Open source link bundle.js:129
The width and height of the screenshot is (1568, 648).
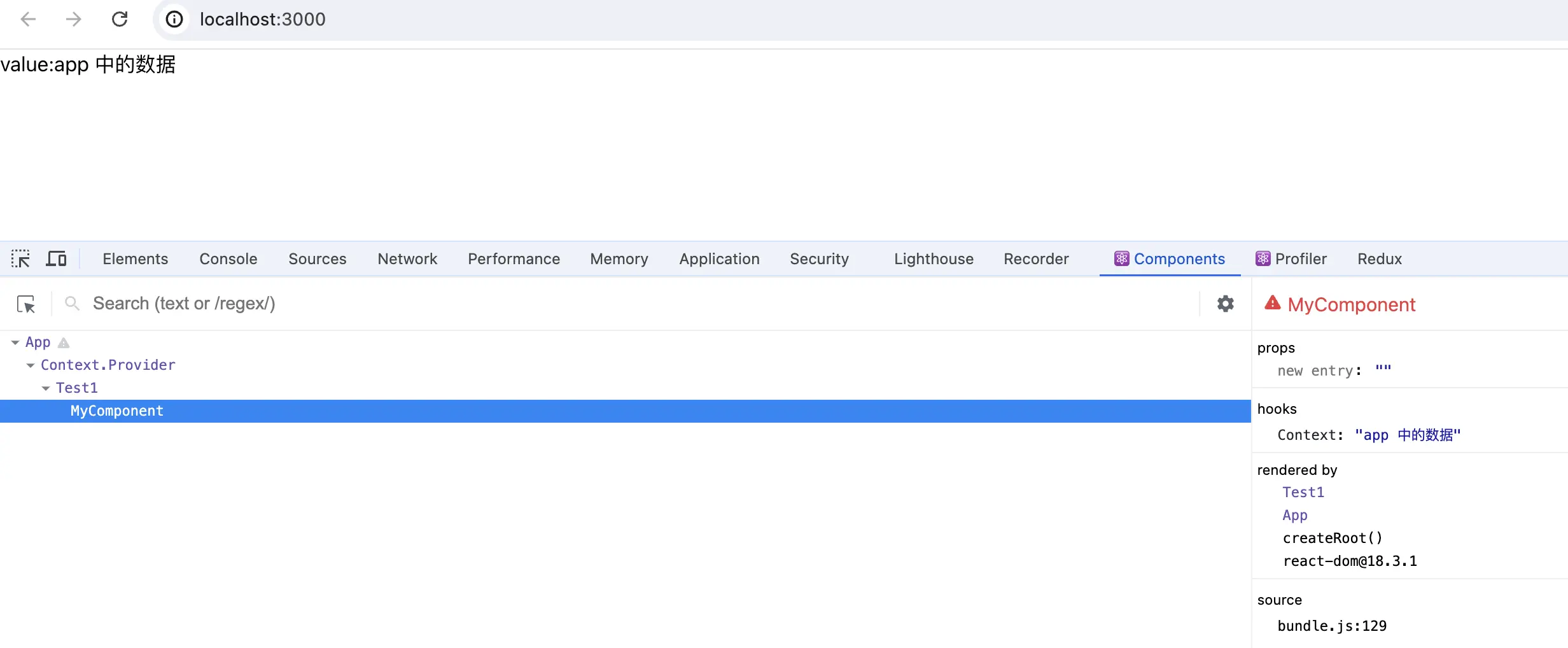[x=1332, y=626]
